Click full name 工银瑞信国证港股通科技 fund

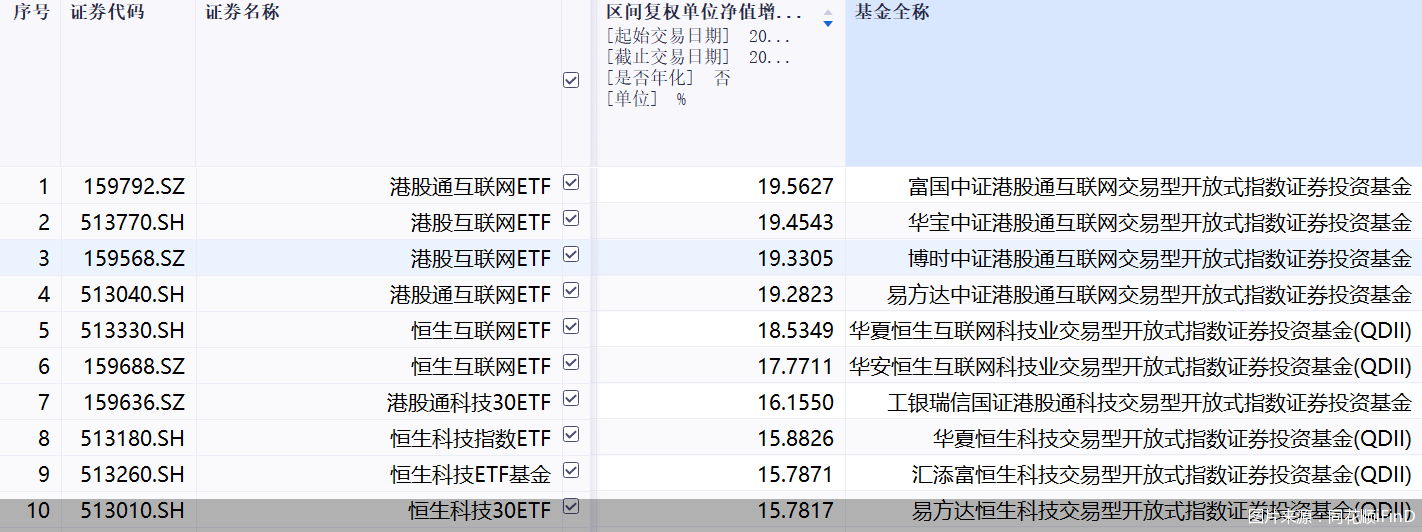point(1150,402)
